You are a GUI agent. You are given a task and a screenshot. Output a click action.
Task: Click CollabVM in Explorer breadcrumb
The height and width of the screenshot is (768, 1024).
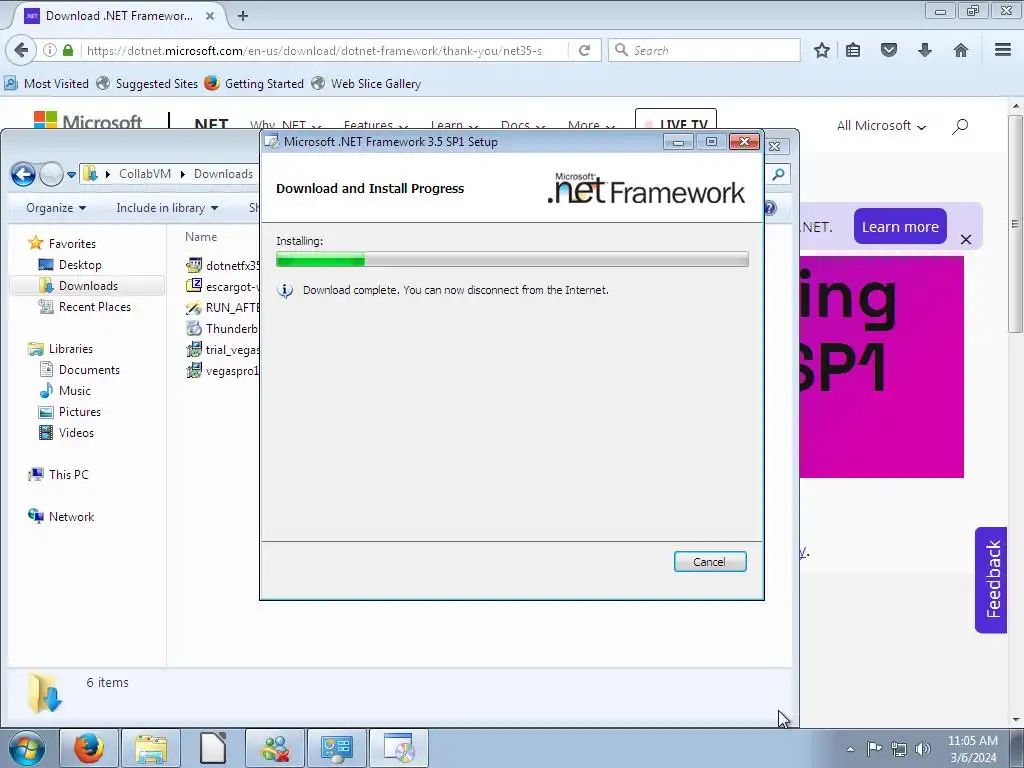click(x=145, y=174)
